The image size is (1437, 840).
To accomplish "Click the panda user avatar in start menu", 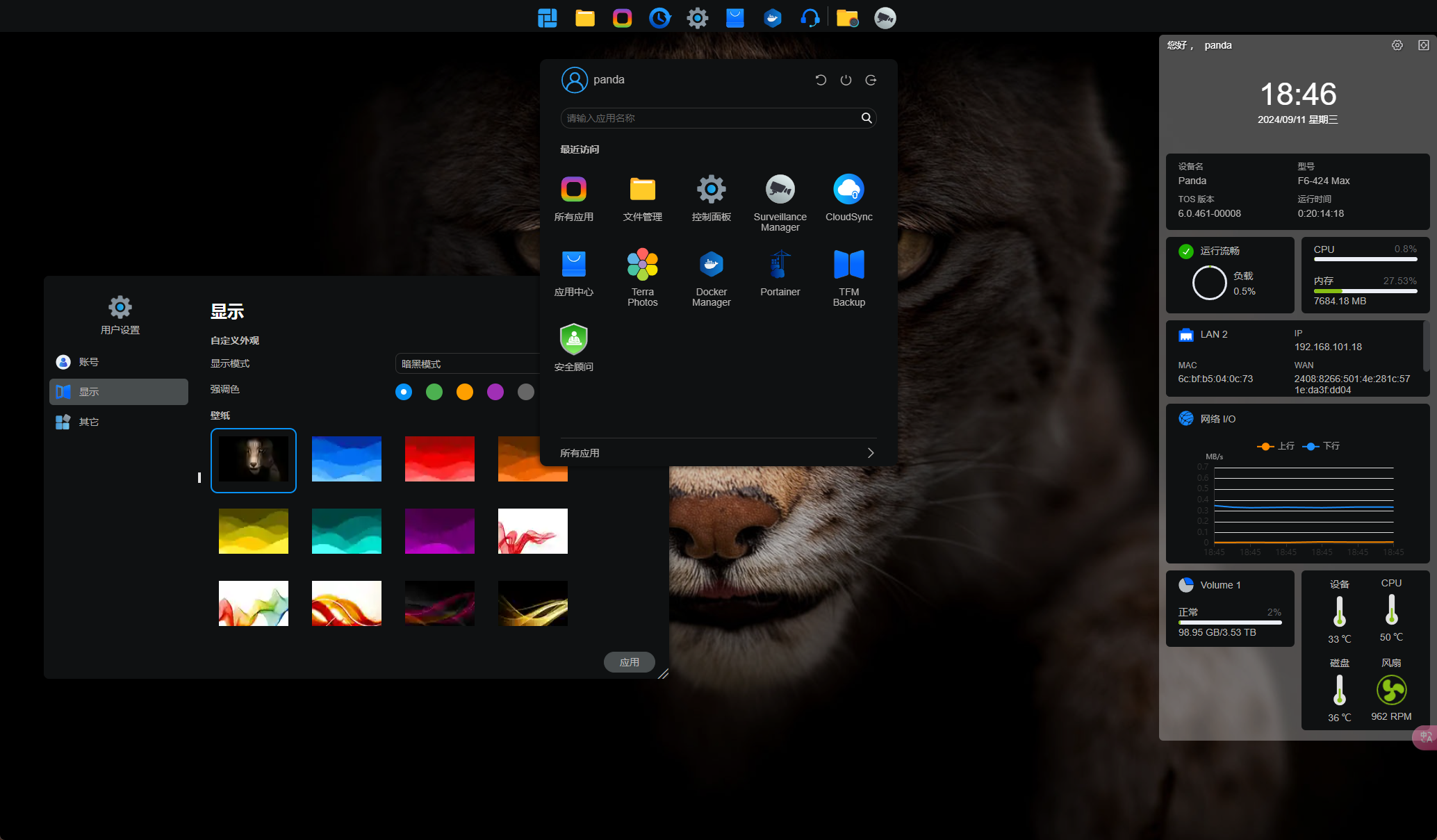I will (575, 80).
